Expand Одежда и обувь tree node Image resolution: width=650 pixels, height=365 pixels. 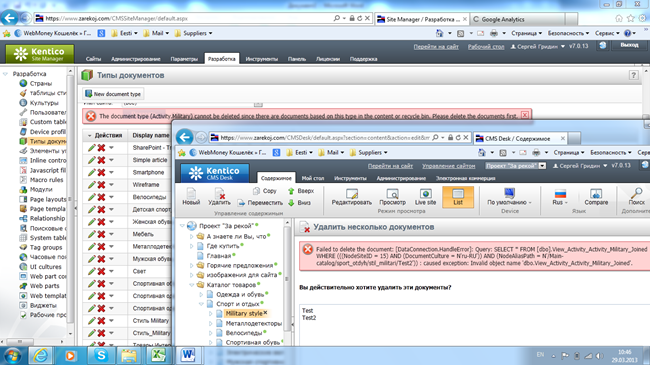[x=201, y=294]
